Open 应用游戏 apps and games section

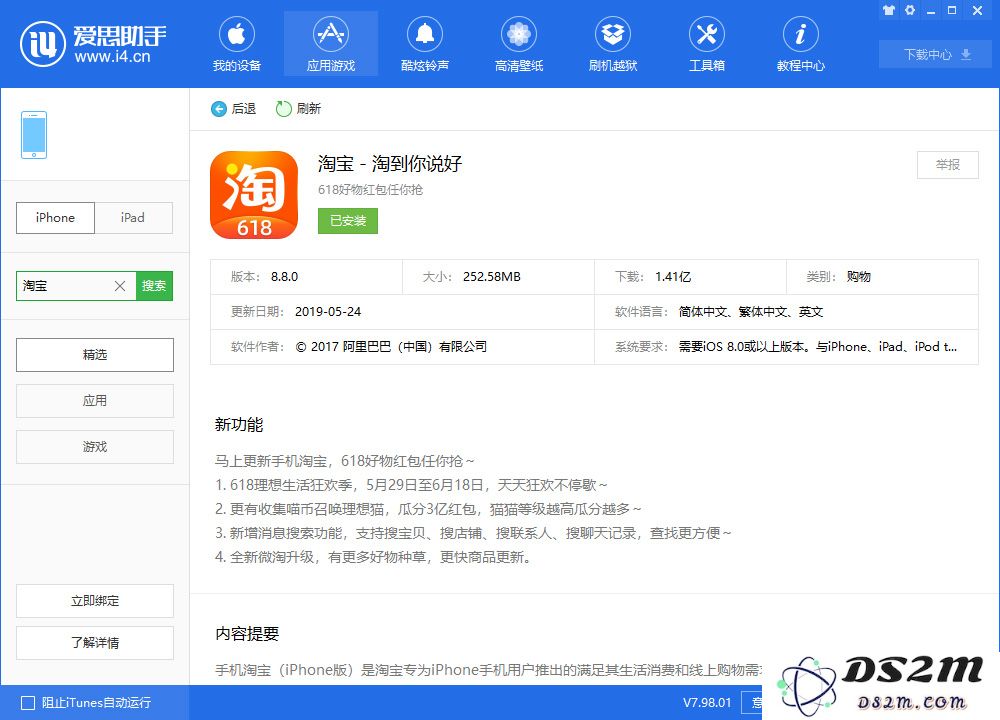click(x=331, y=45)
